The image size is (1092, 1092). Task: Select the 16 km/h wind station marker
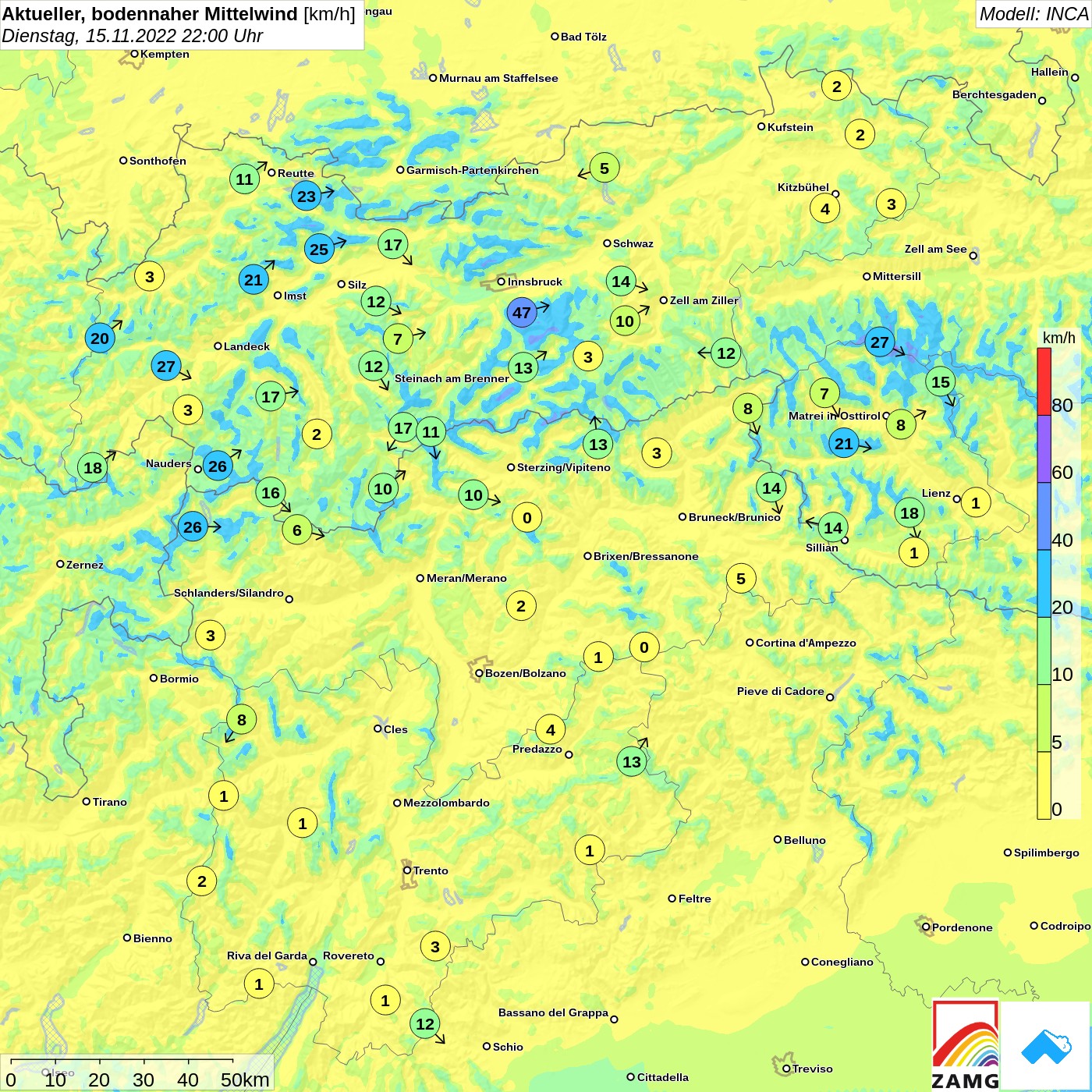click(x=271, y=492)
